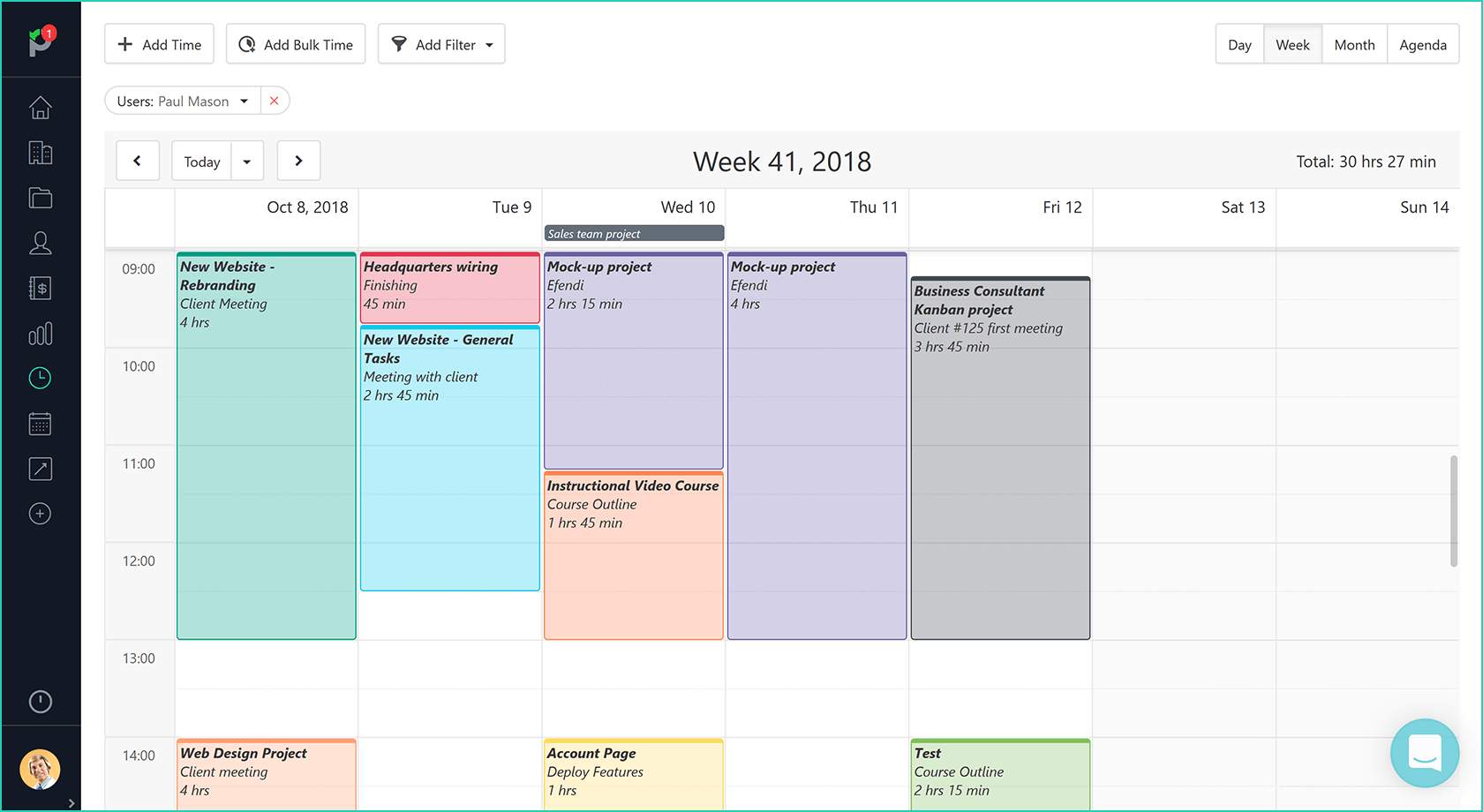Remove the Paul Mason user filter

[x=275, y=100]
